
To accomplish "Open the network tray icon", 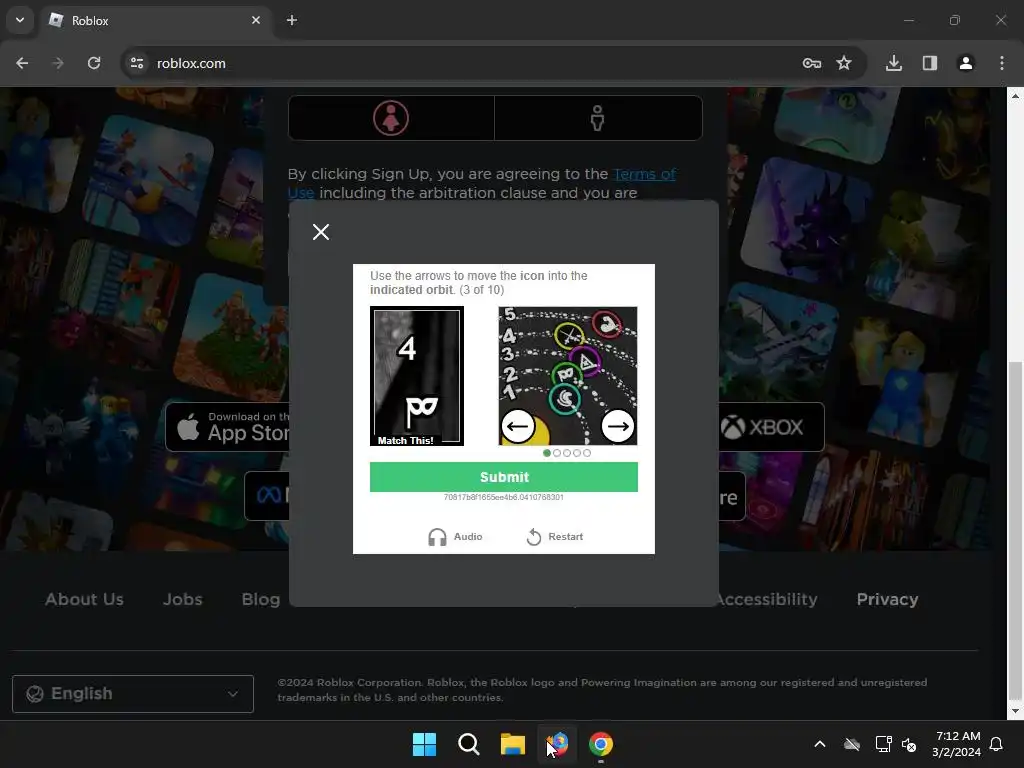I will point(884,744).
